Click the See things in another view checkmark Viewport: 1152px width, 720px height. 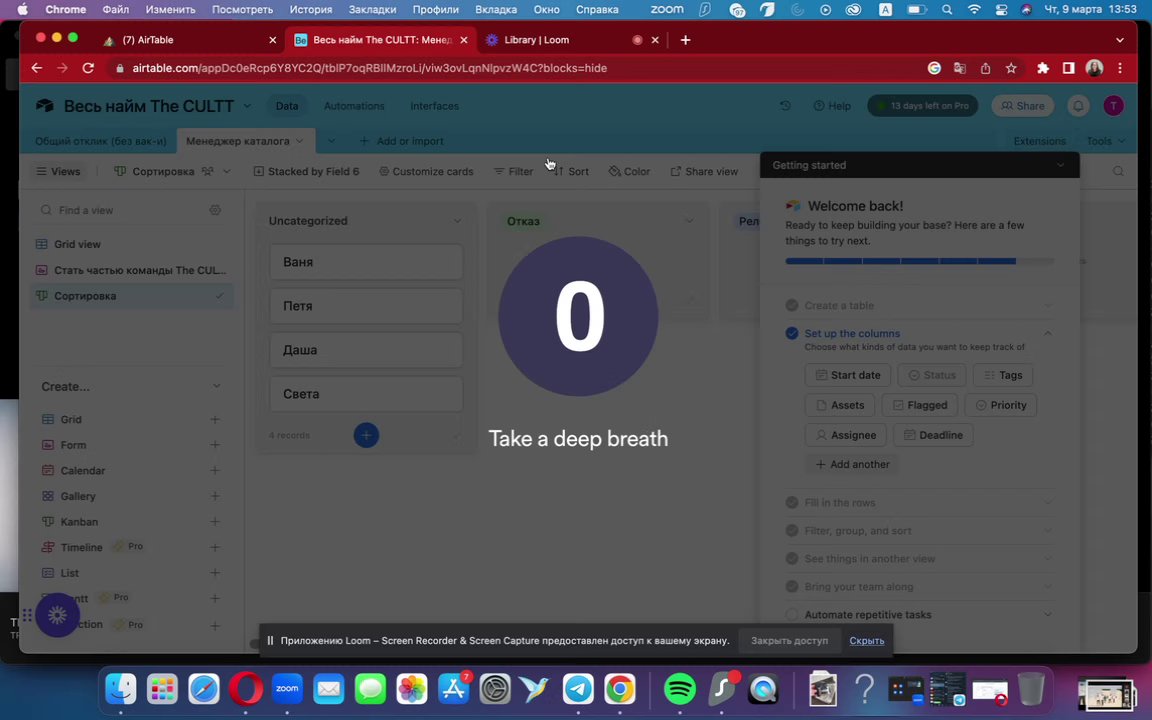[792, 558]
